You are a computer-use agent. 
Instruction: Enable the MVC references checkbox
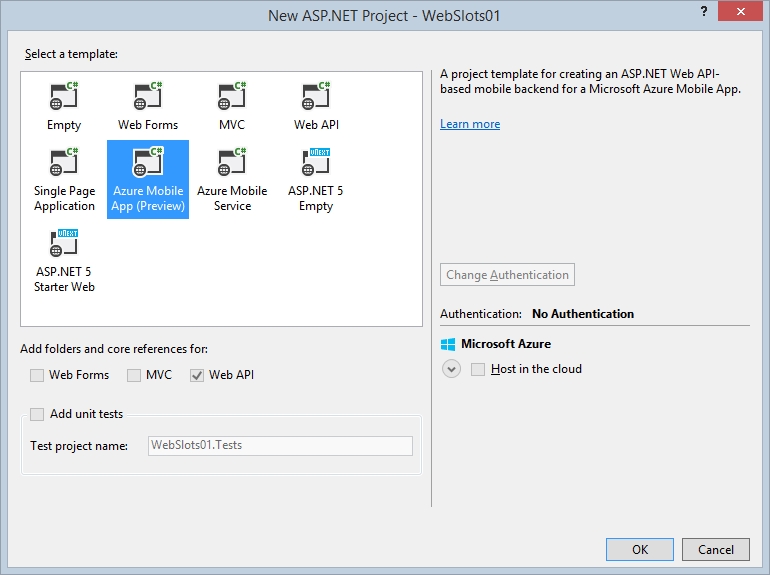pos(134,375)
